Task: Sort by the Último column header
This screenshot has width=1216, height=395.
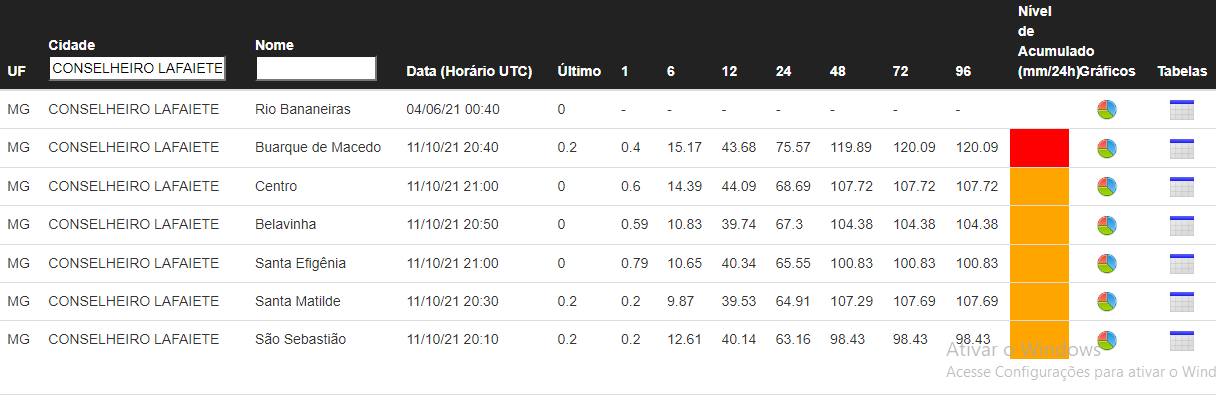Action: point(579,72)
